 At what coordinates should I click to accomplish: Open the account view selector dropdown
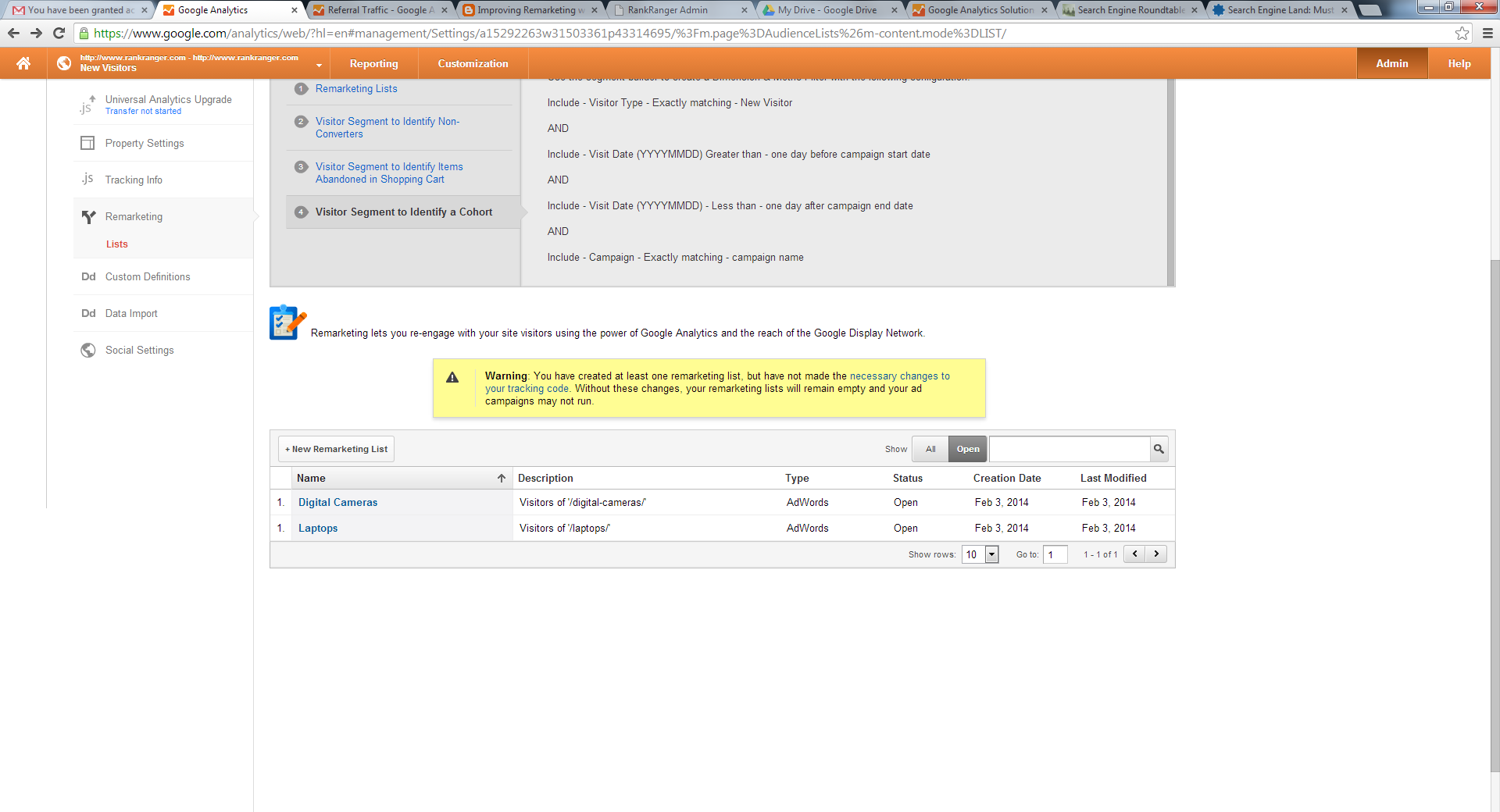(318, 65)
